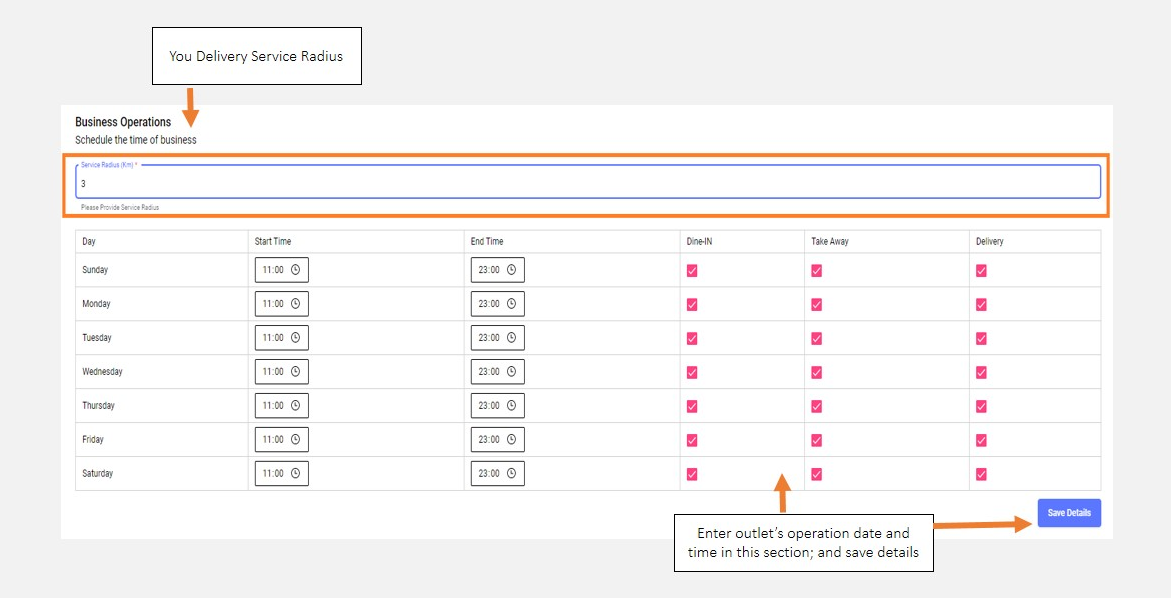Viewport: 1171px width, 598px height.
Task: Open the clock picker for Wednesday's end time
Action: coord(511,372)
